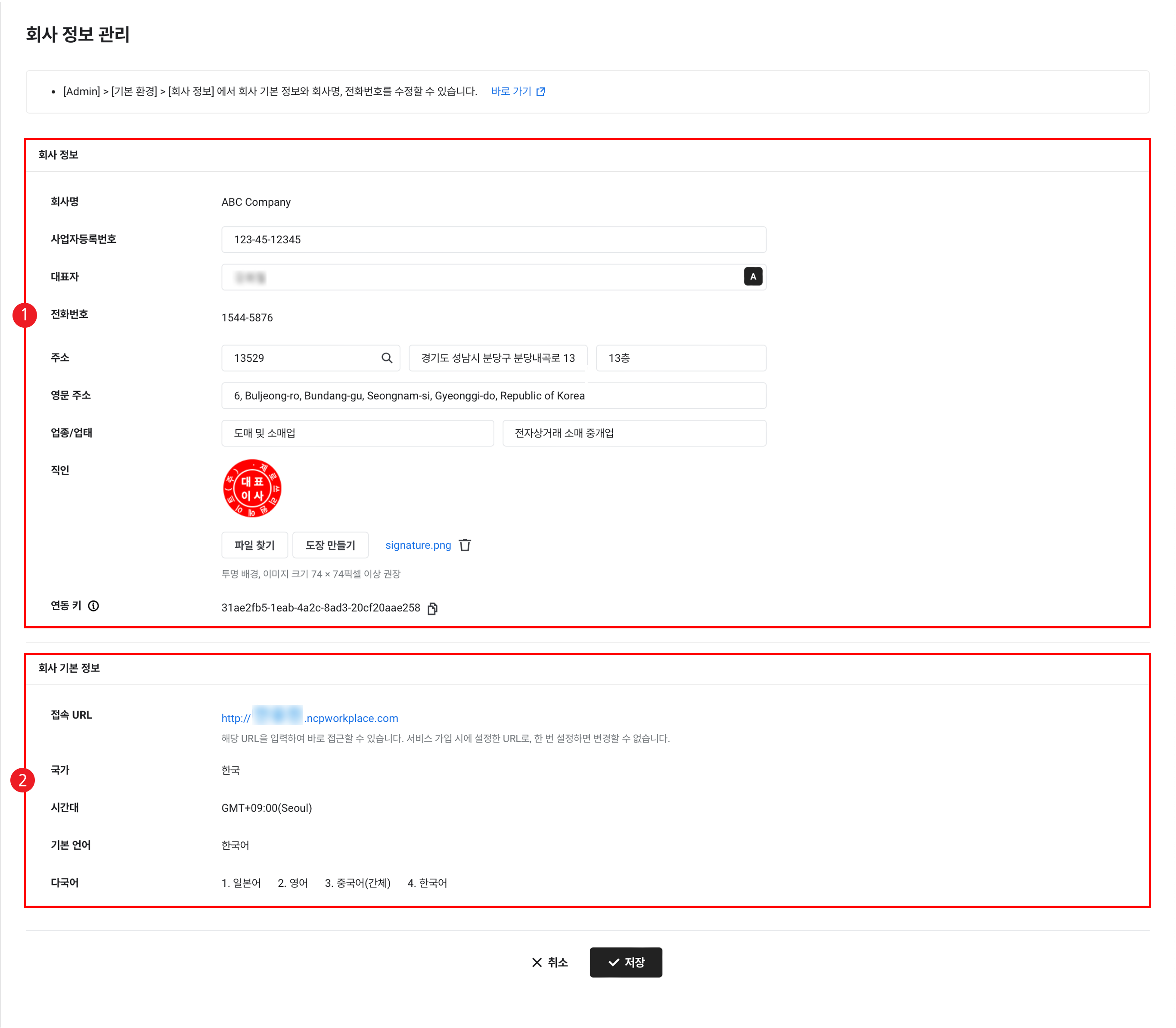This screenshot has height=1028, width=1176.
Task: Click the 도장 만들기 button
Action: pyautogui.click(x=330, y=545)
